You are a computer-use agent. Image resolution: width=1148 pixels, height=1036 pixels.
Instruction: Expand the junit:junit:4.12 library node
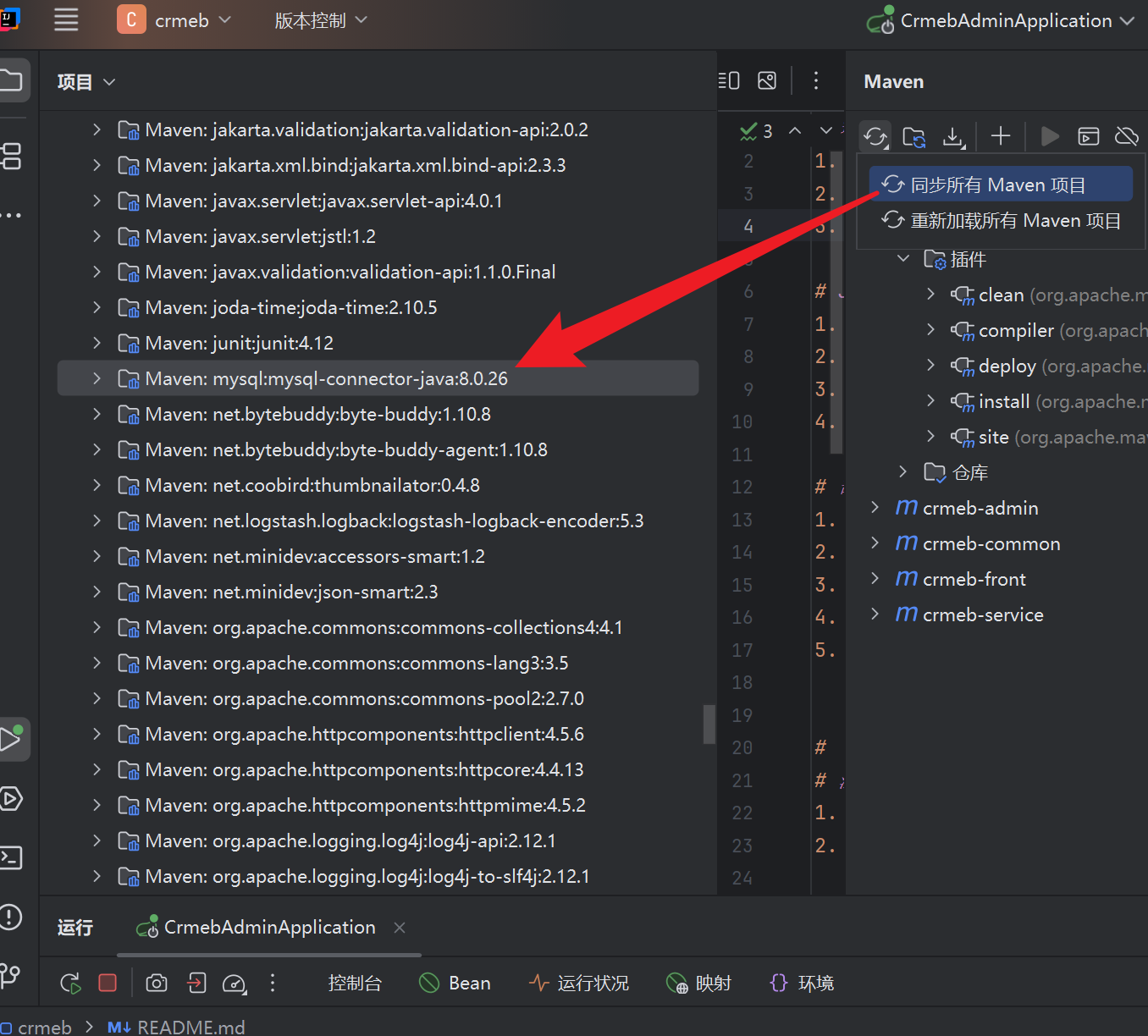[97, 343]
